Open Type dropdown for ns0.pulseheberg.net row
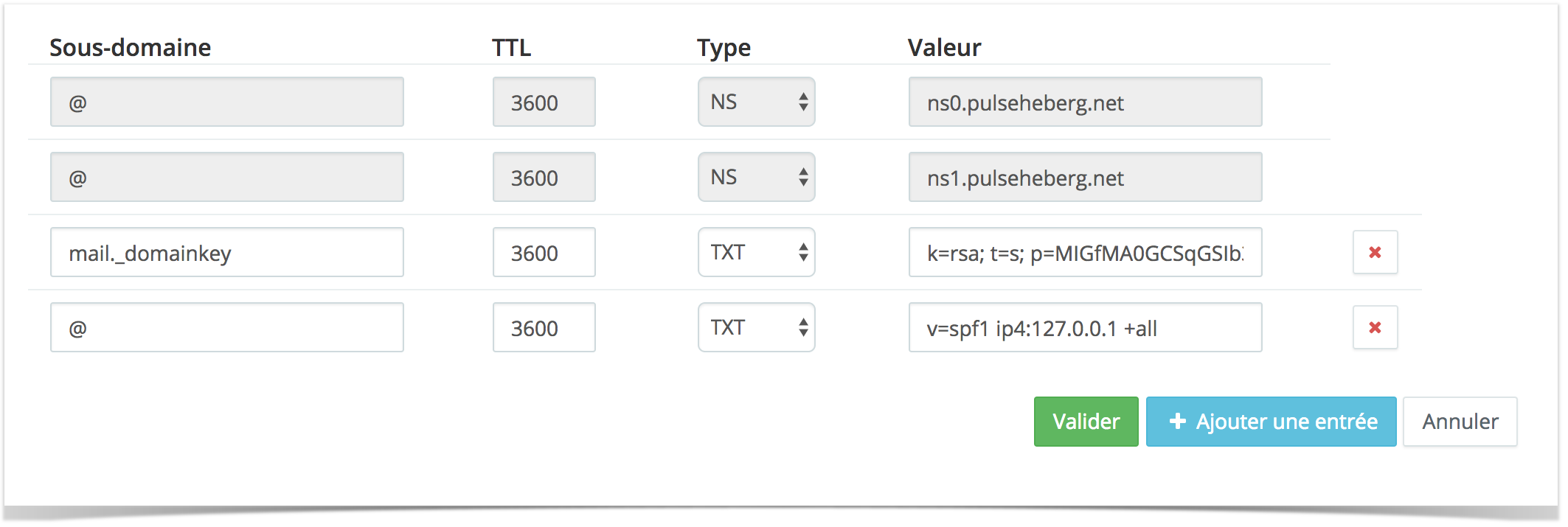 [x=756, y=102]
